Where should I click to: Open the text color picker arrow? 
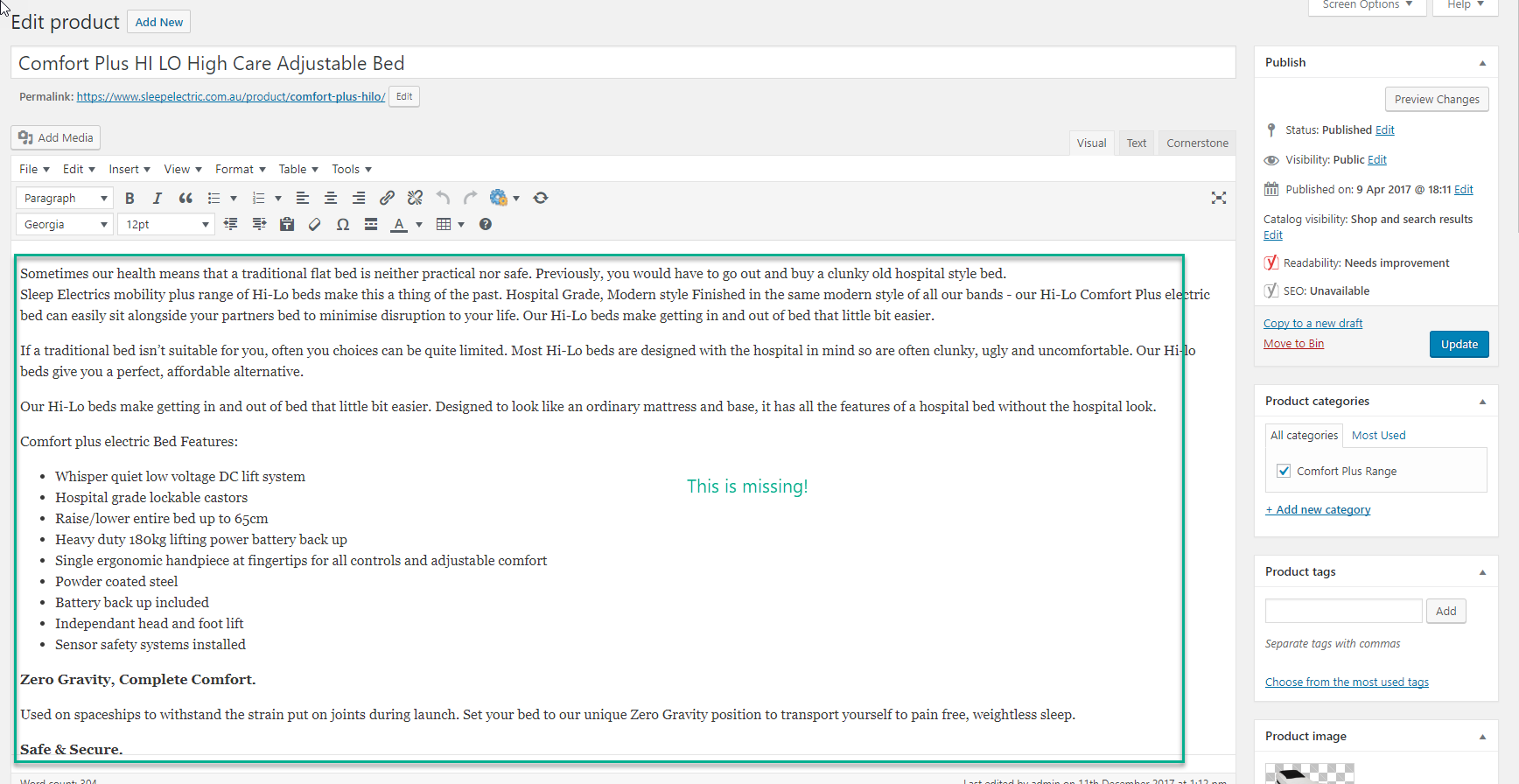coord(419,225)
